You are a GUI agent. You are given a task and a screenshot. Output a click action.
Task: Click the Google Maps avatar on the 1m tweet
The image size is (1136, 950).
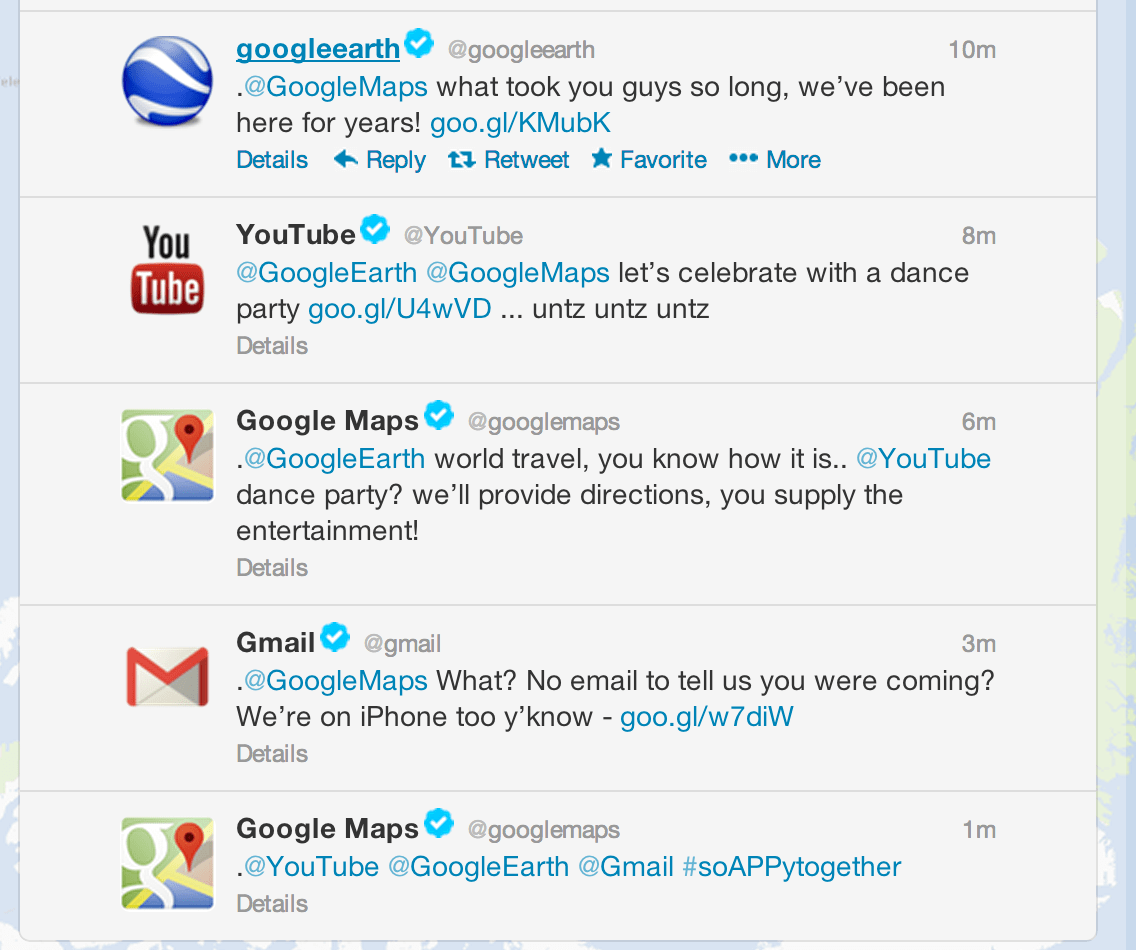pyautogui.click(x=166, y=861)
